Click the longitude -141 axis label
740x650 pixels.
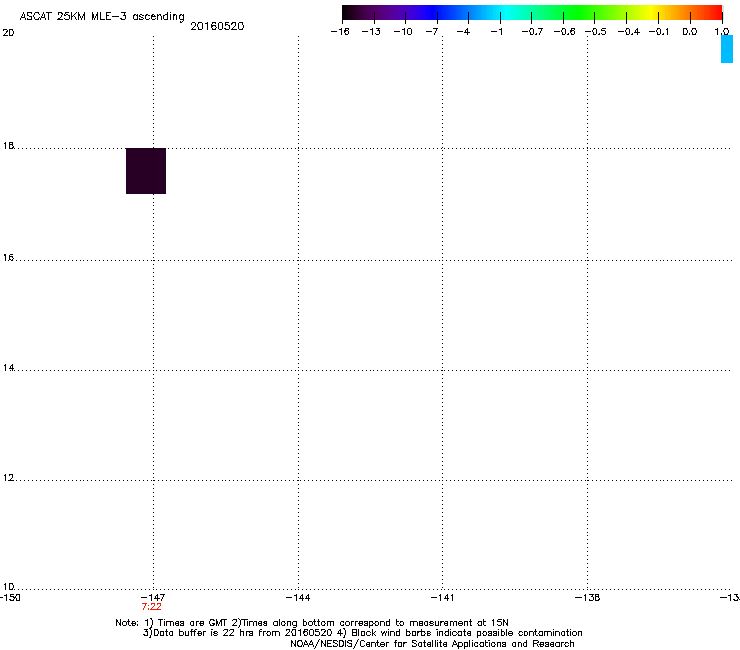coord(442,598)
